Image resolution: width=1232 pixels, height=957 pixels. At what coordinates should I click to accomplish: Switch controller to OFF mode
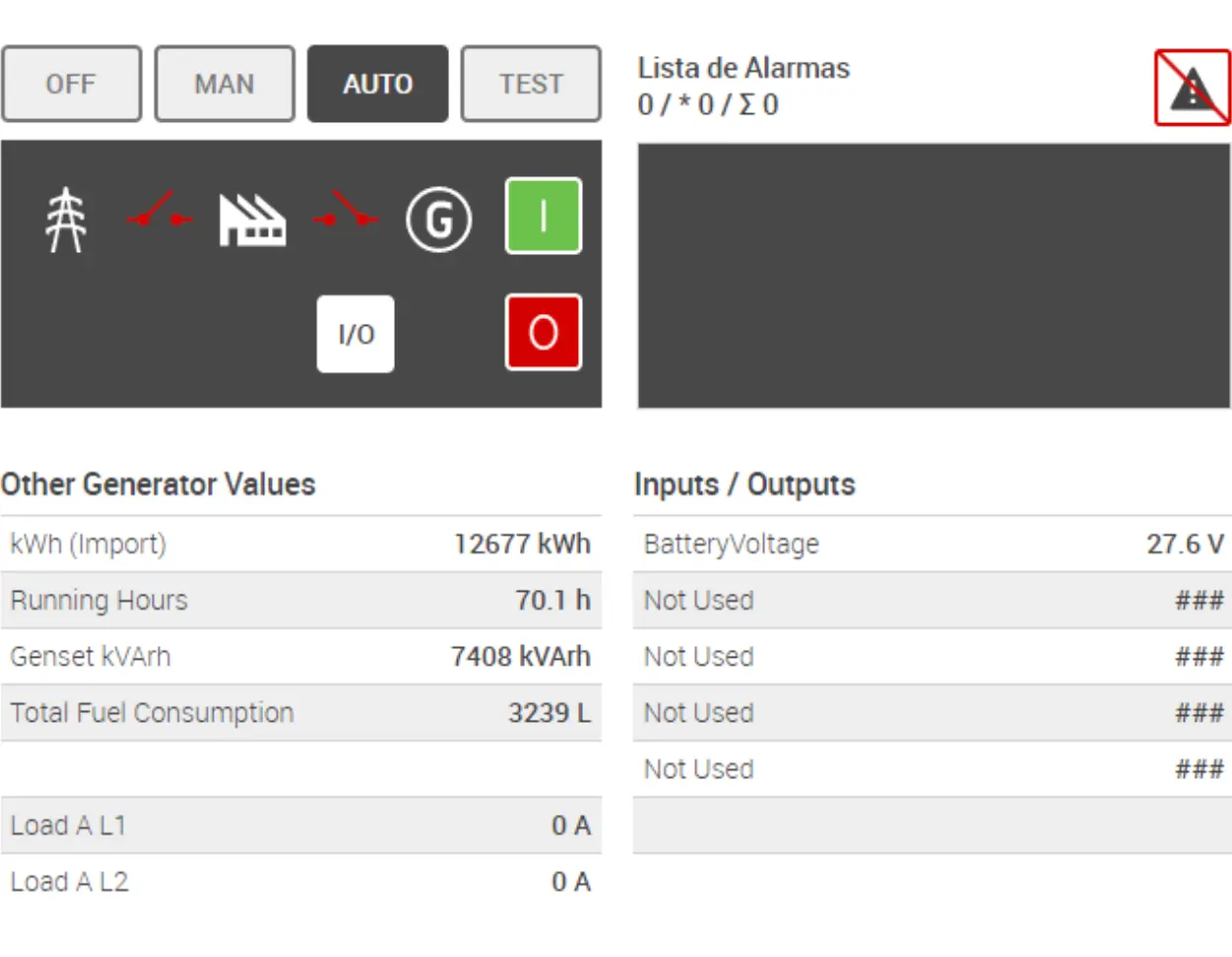71,84
